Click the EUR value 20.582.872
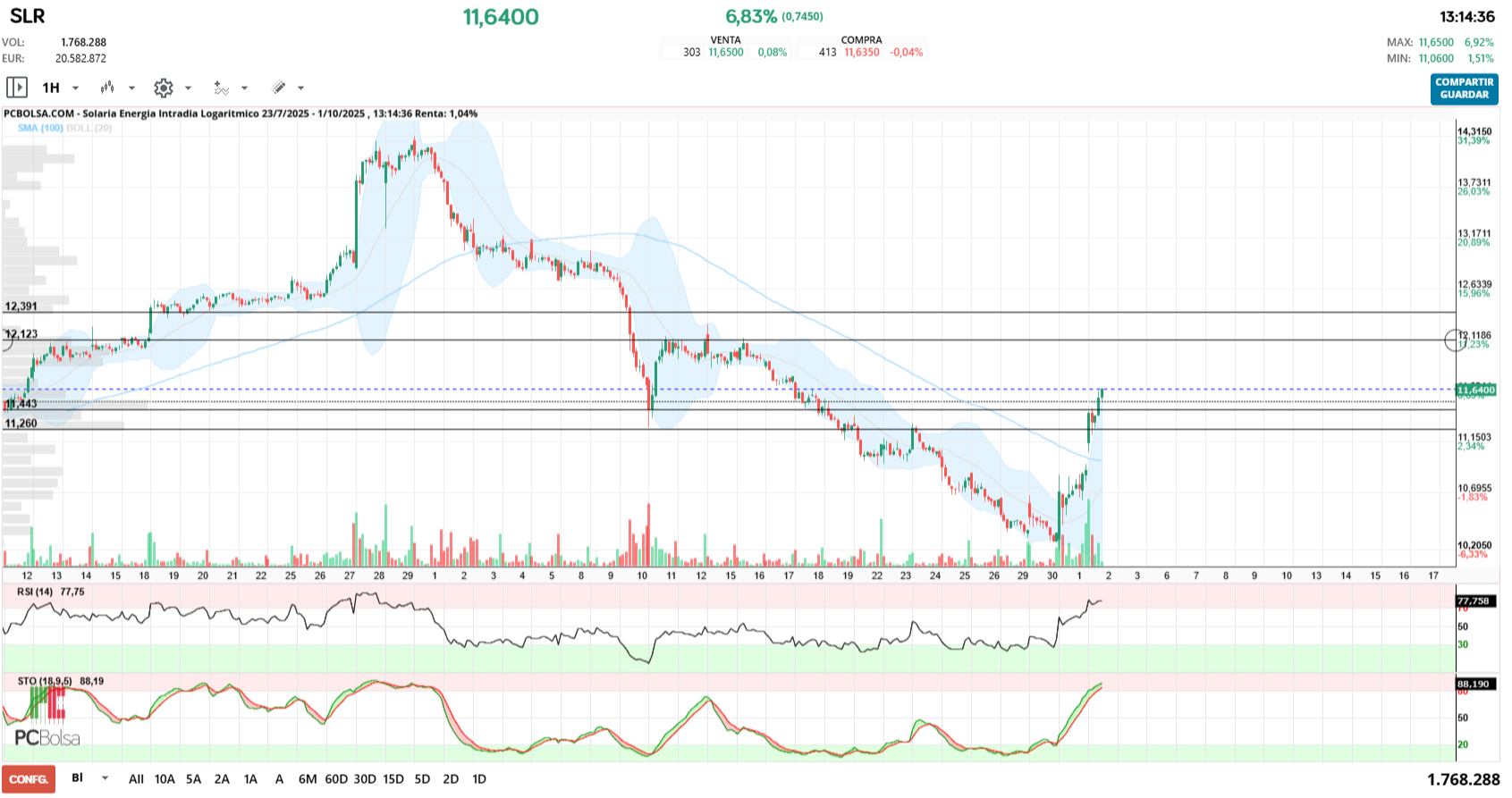The height and width of the screenshot is (798, 1512). (x=80, y=58)
